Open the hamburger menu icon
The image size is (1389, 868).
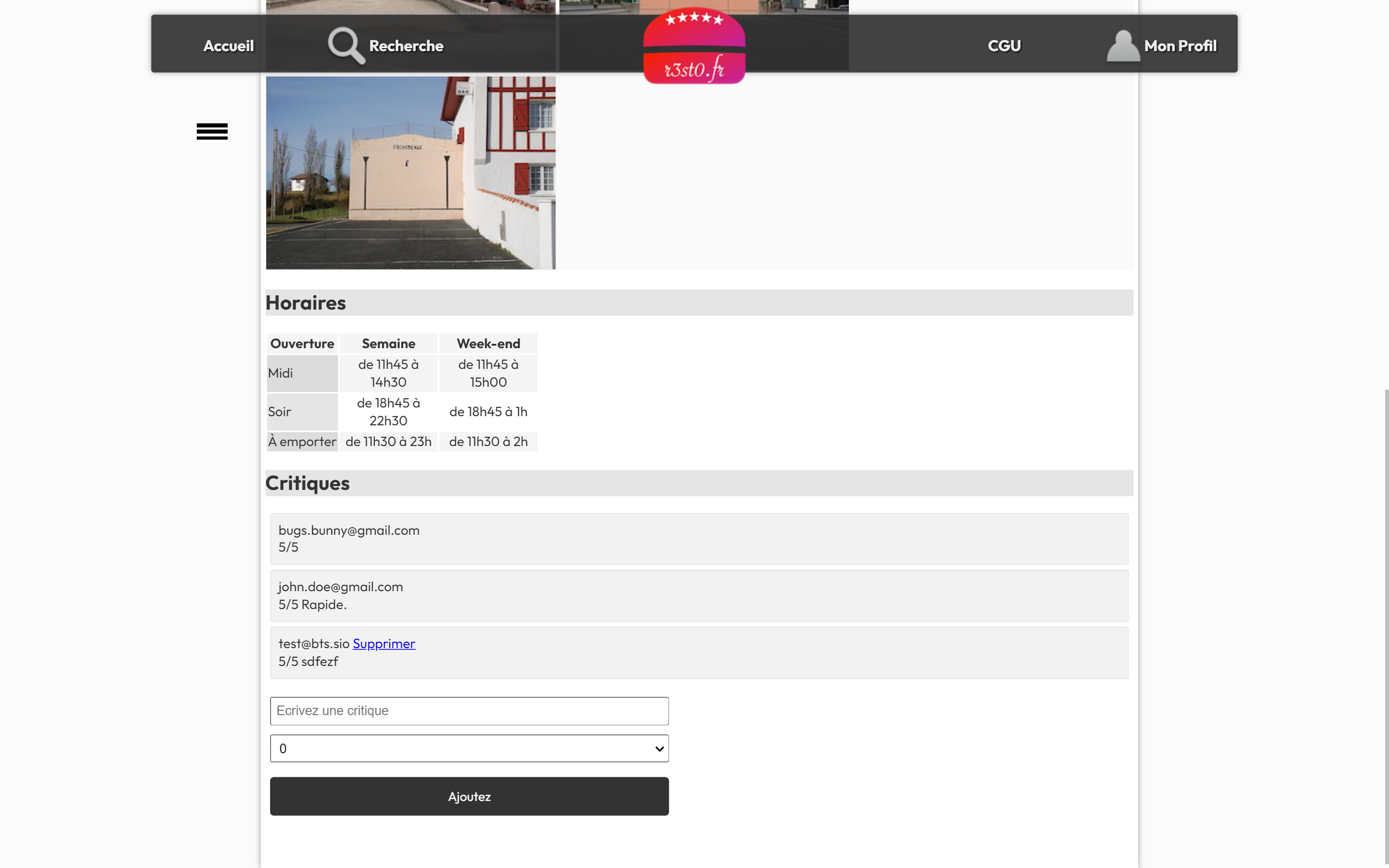212,132
